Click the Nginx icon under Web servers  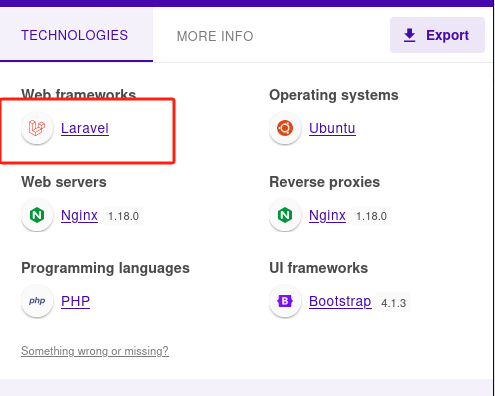point(37,215)
